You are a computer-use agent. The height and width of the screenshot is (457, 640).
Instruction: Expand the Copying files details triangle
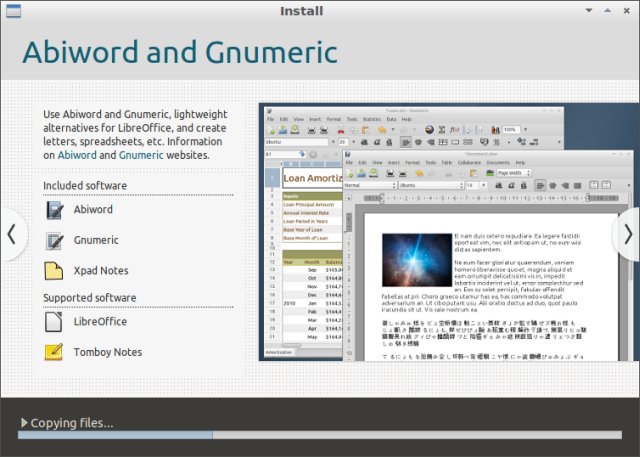[x=24, y=423]
